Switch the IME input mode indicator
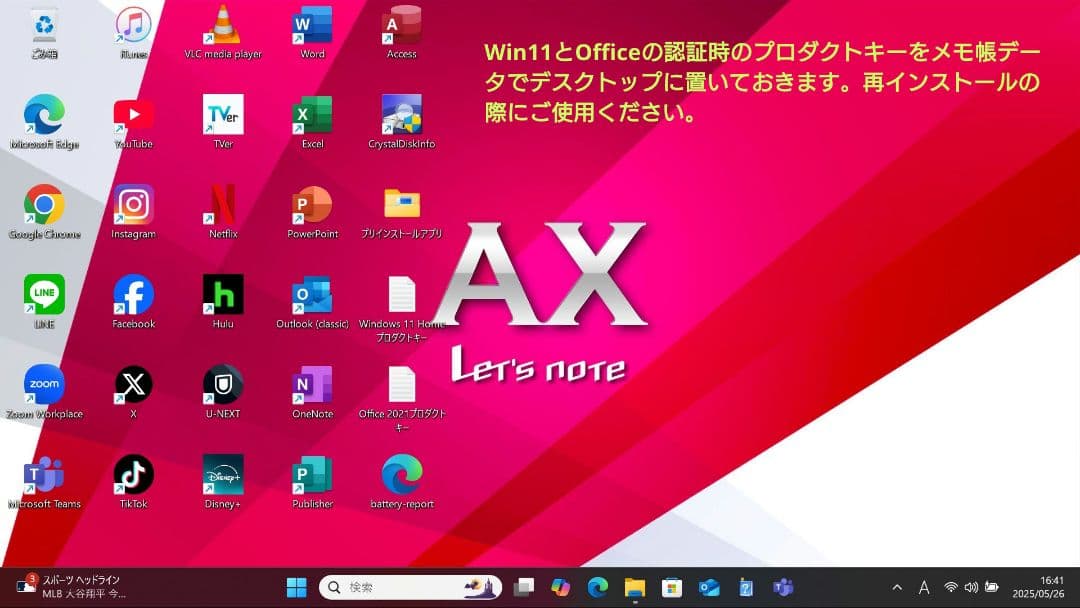This screenshot has height=608, width=1080. (x=925, y=588)
